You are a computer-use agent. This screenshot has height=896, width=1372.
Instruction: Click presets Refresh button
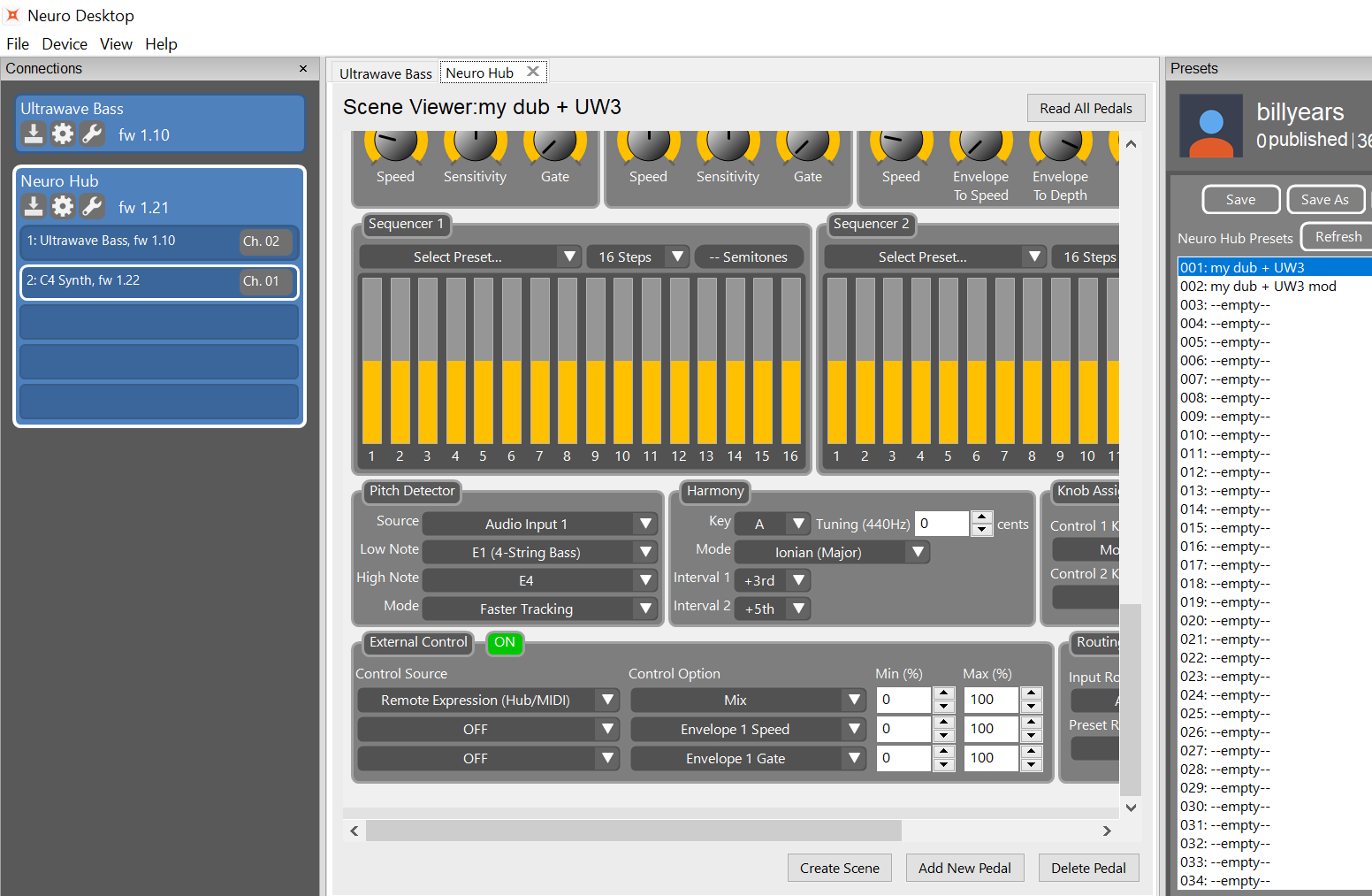tap(1338, 237)
